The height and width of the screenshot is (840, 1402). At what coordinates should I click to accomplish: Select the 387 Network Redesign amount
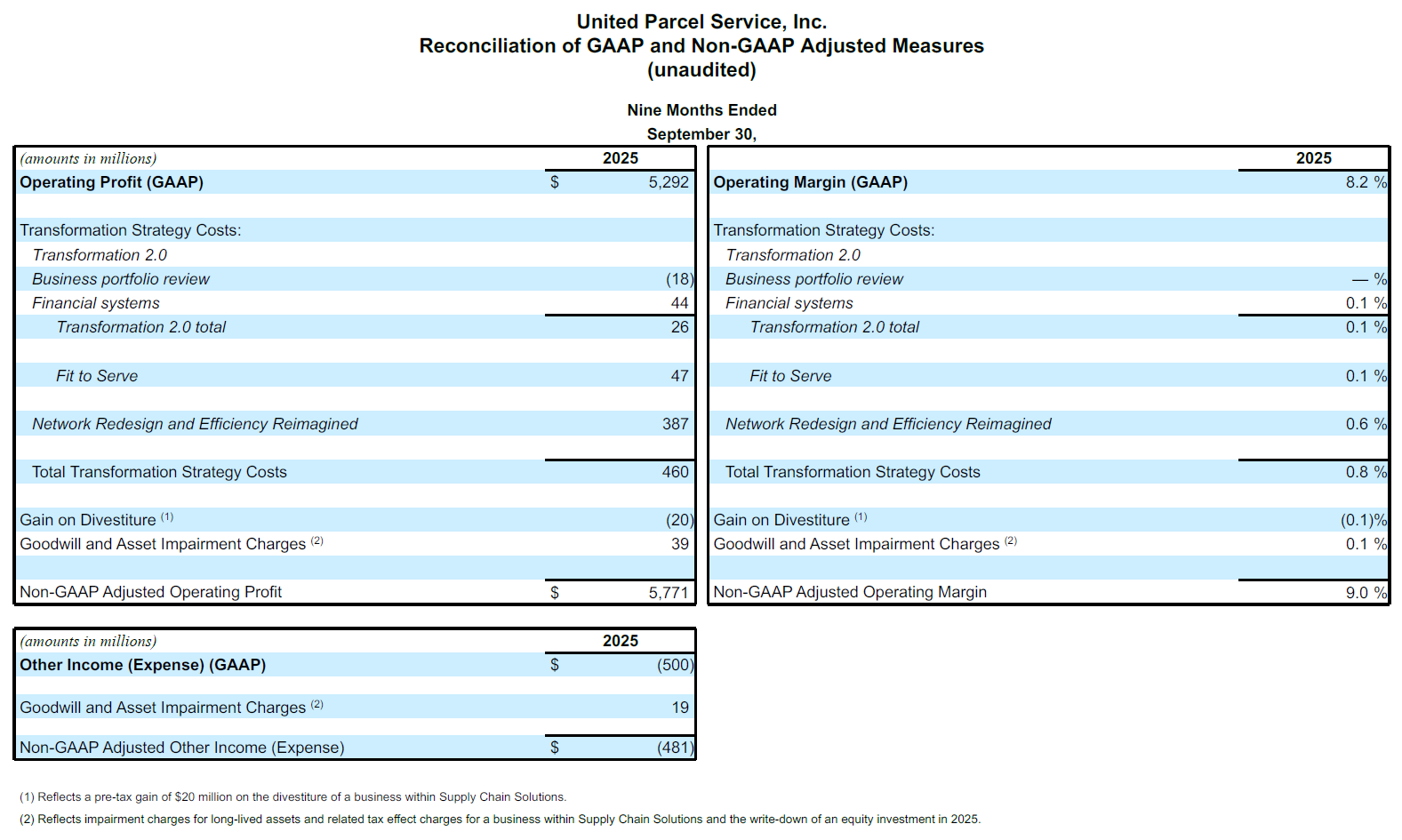(675, 424)
